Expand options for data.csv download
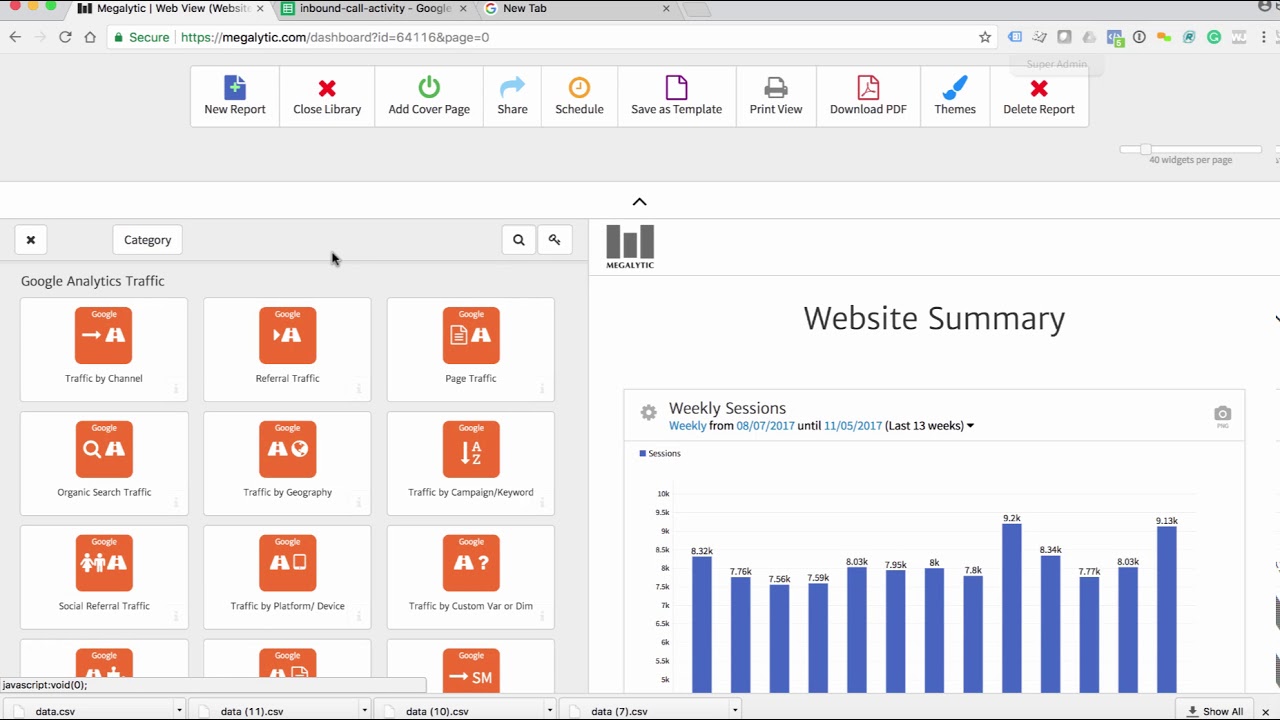Image resolution: width=1280 pixels, height=720 pixels. point(179,711)
